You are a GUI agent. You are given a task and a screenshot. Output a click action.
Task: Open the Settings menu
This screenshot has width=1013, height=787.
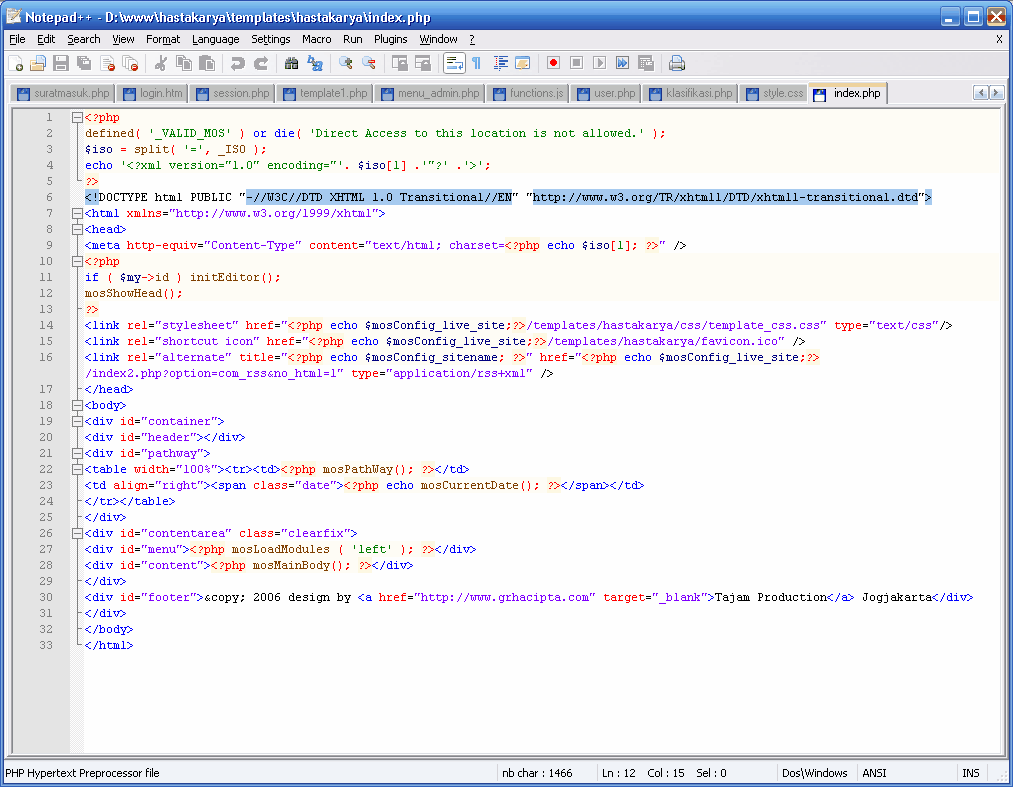coord(271,39)
